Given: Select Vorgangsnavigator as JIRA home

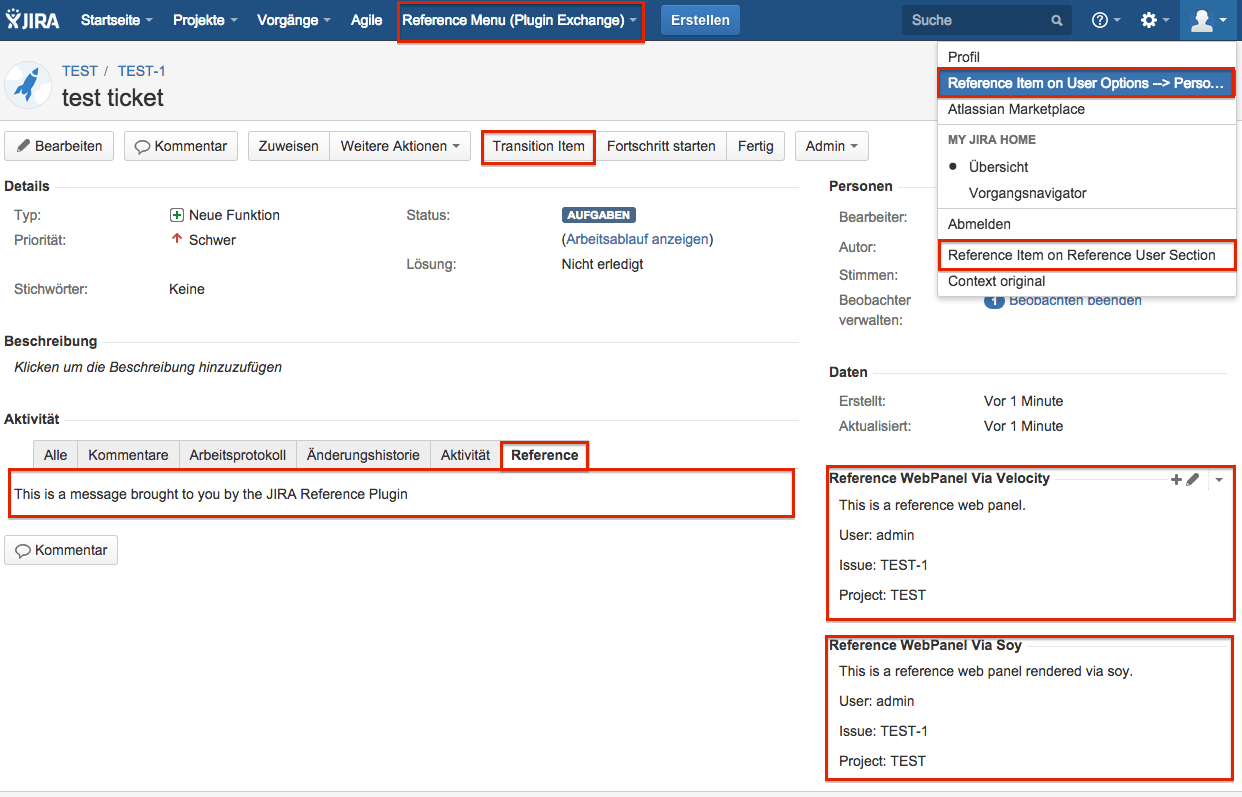Looking at the screenshot, I should [x=1087, y=193].
